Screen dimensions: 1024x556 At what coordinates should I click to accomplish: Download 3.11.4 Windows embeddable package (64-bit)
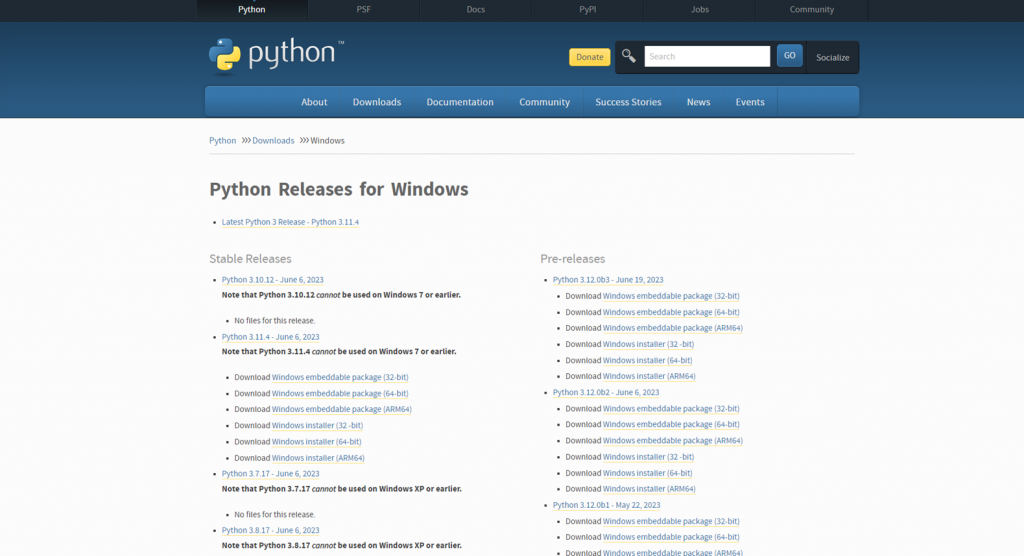(x=340, y=393)
